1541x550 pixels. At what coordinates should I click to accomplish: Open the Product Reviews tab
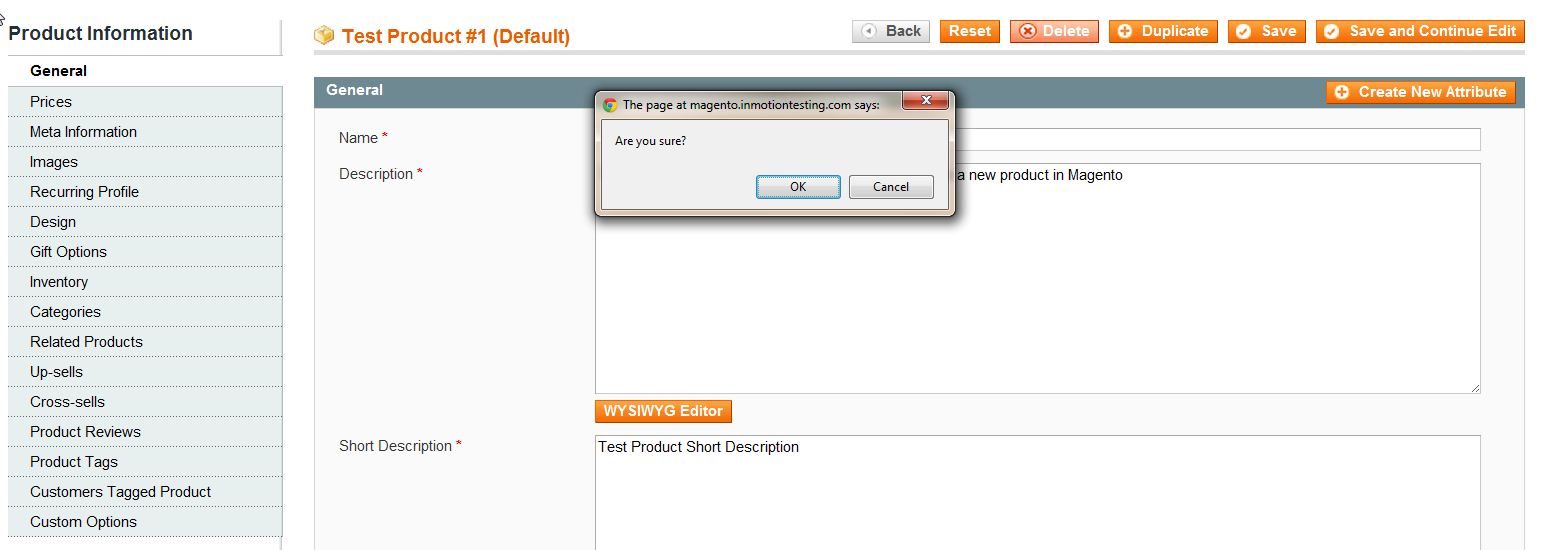(x=145, y=432)
